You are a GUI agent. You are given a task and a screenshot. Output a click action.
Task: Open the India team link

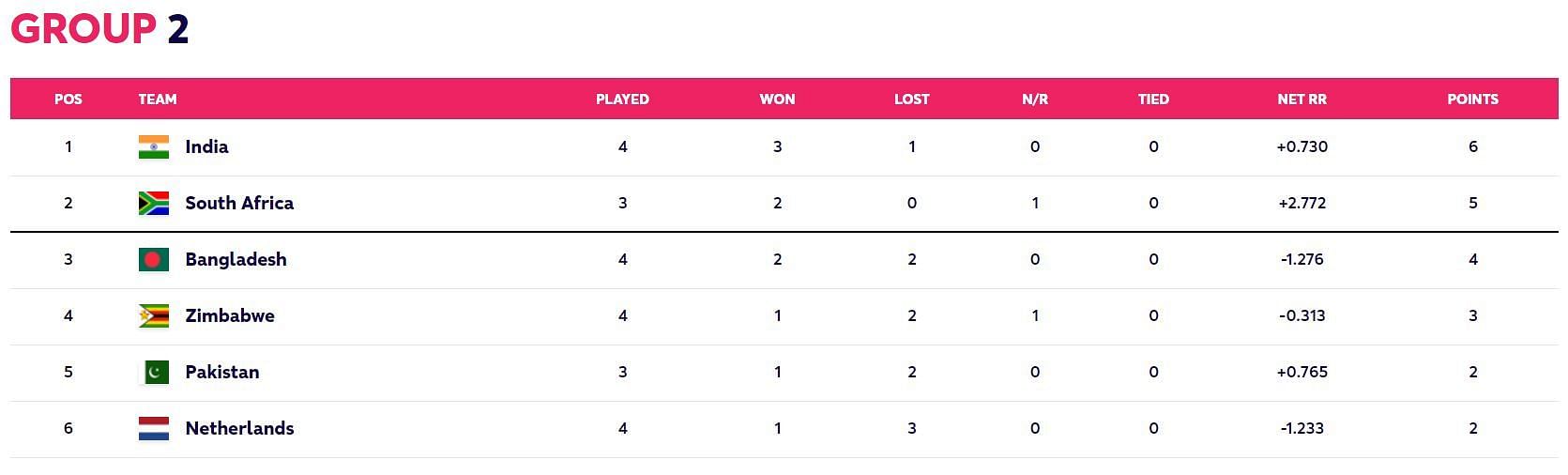(x=206, y=146)
